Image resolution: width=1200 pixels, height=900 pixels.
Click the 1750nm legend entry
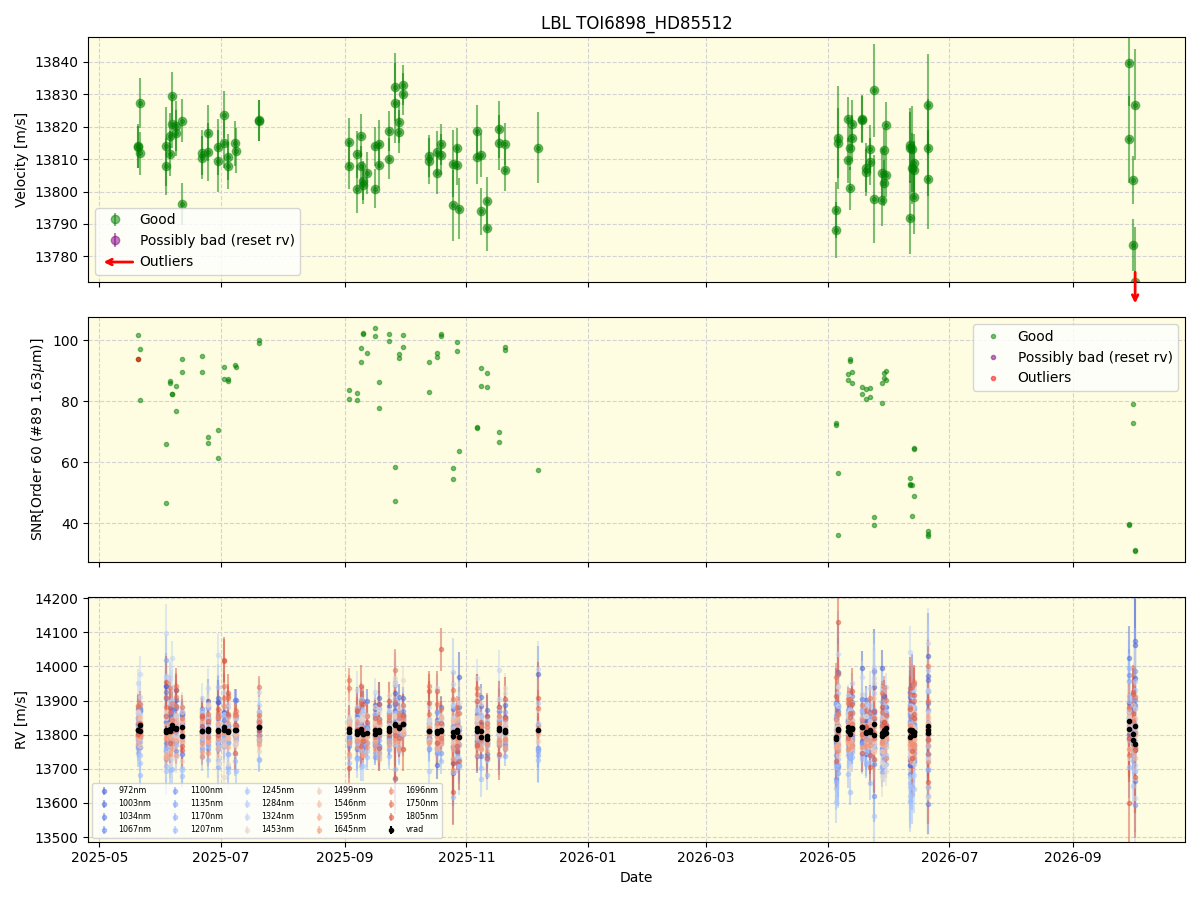422,803
